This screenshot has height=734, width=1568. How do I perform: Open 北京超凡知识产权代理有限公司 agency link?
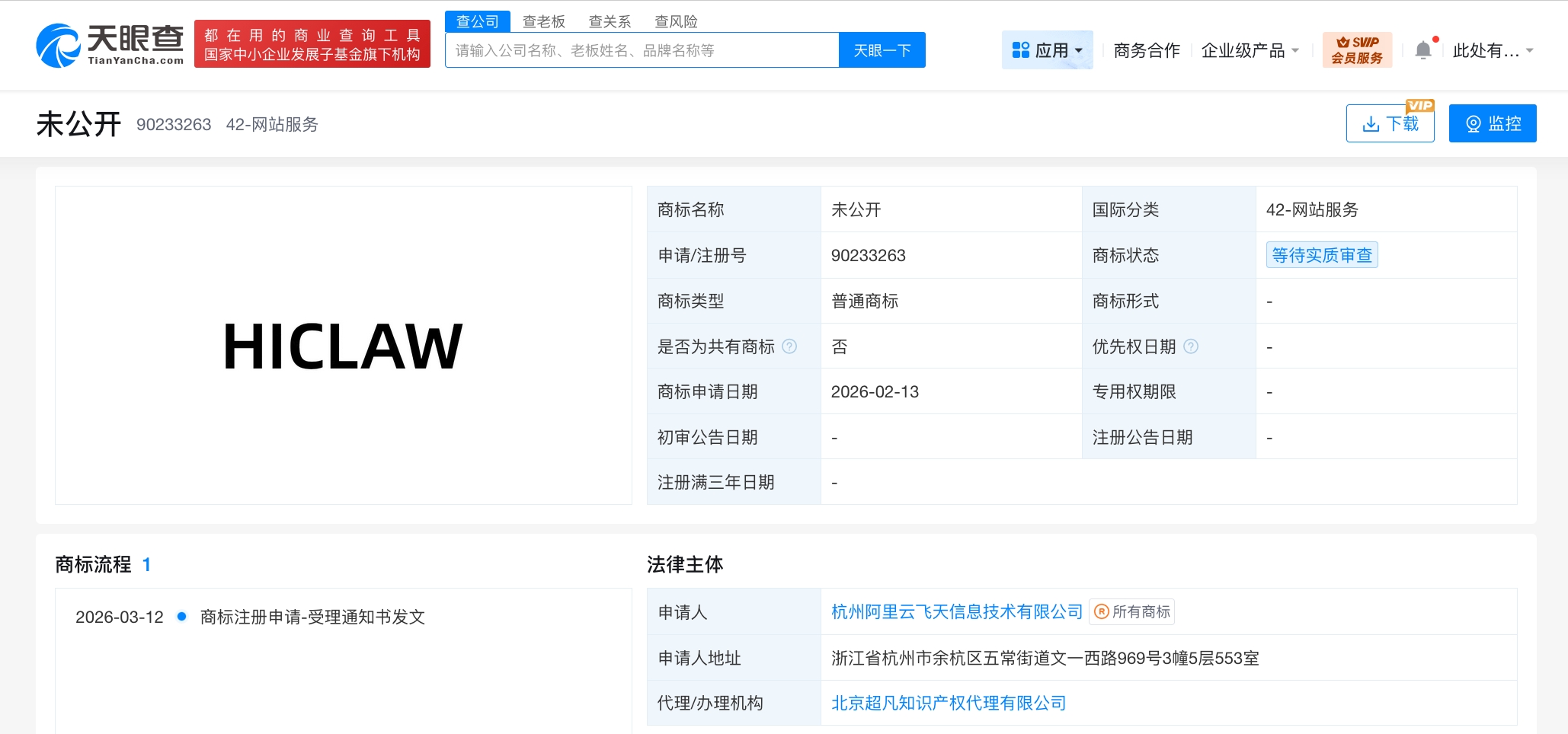point(949,703)
